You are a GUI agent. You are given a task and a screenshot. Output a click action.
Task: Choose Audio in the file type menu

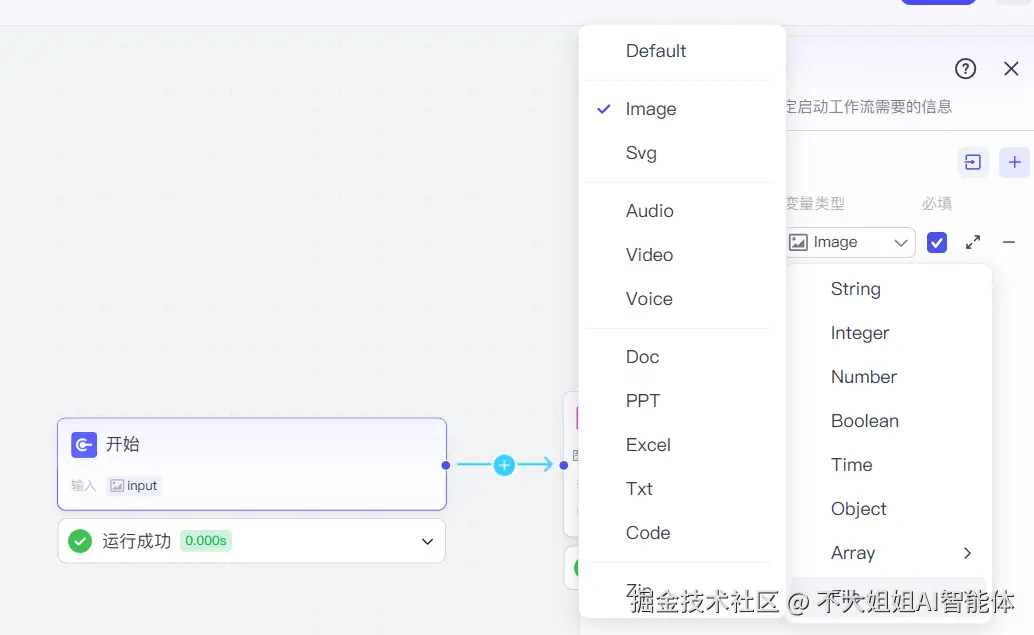(650, 211)
